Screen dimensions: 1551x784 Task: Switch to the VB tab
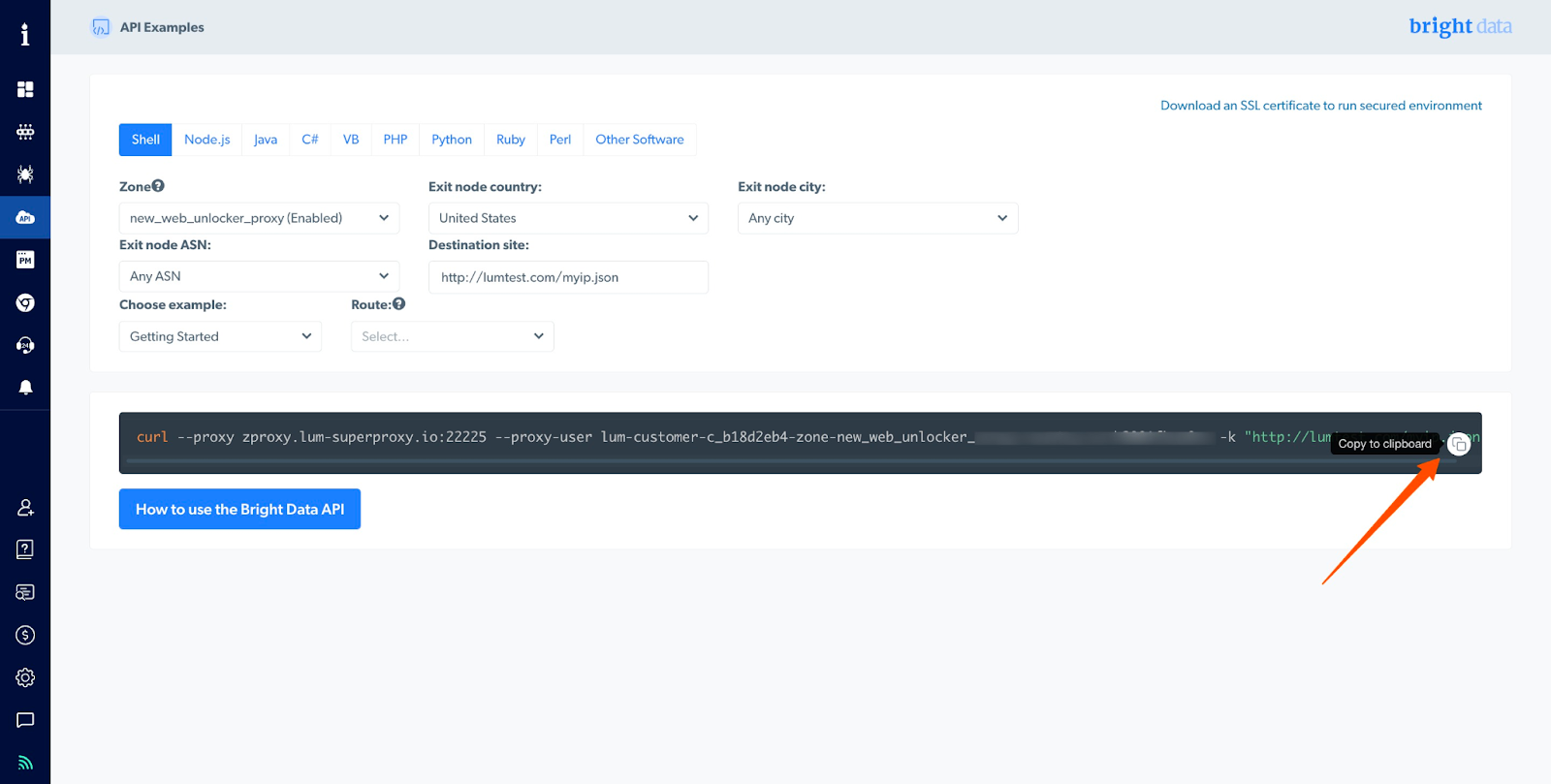pyautogui.click(x=351, y=140)
